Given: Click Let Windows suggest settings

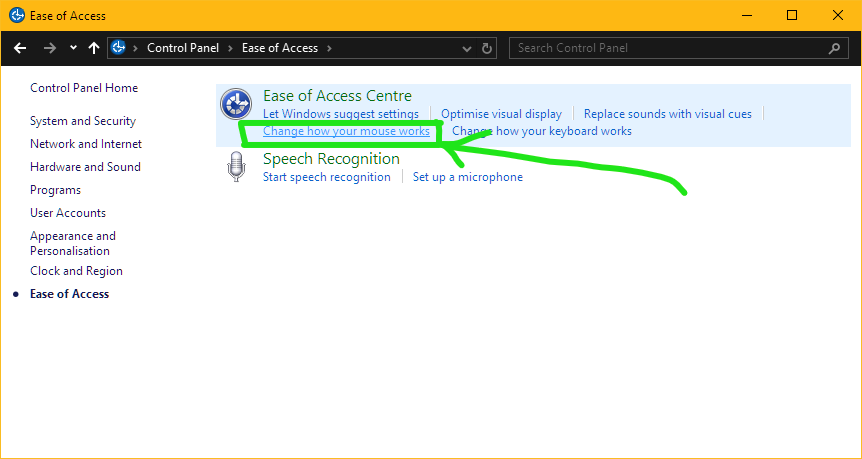Looking at the screenshot, I should coord(341,114).
